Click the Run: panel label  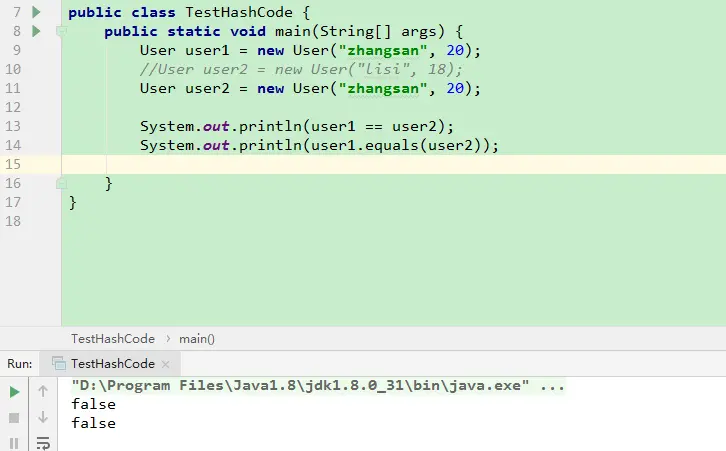20,364
